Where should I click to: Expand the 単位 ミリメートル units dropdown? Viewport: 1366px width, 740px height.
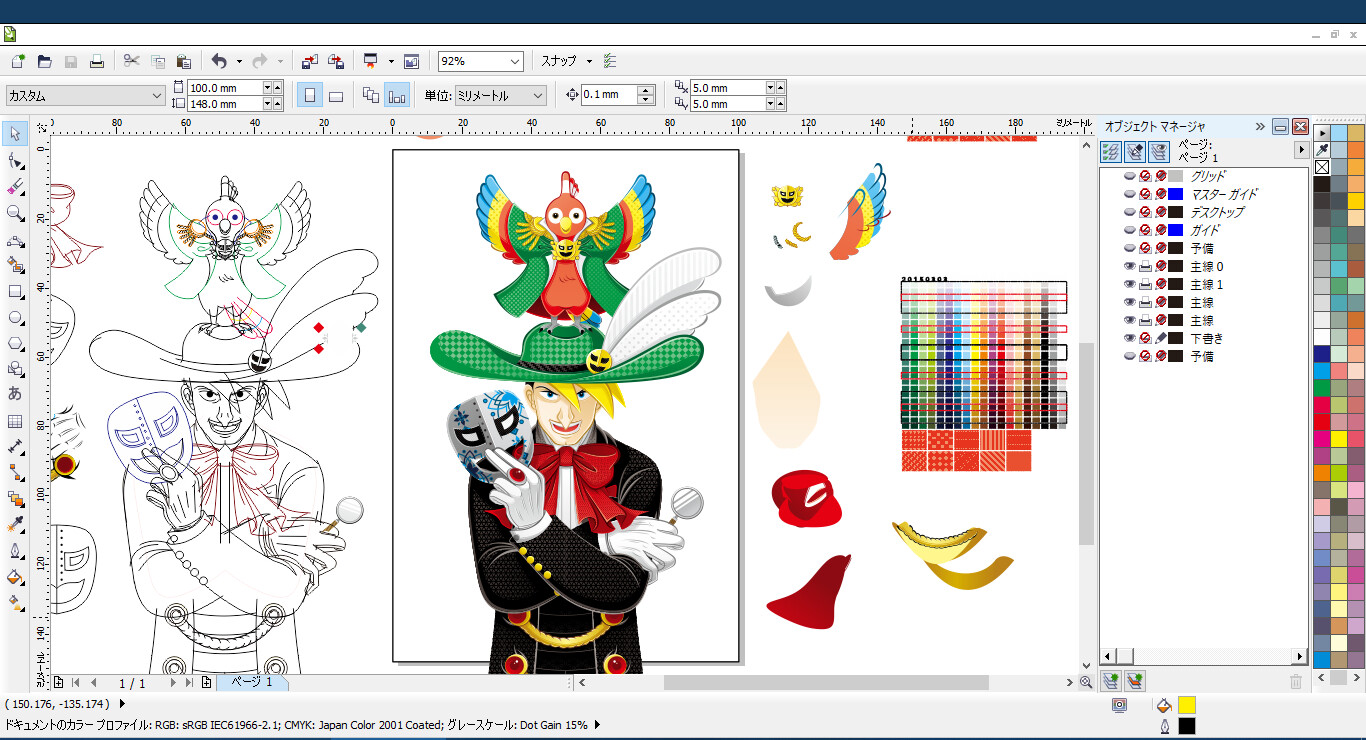pos(538,96)
